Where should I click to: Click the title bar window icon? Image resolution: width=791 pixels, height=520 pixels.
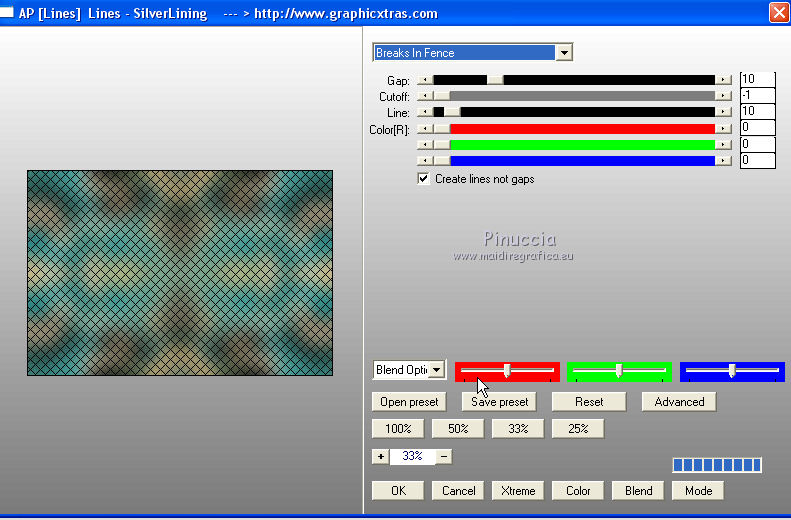(x=7, y=12)
